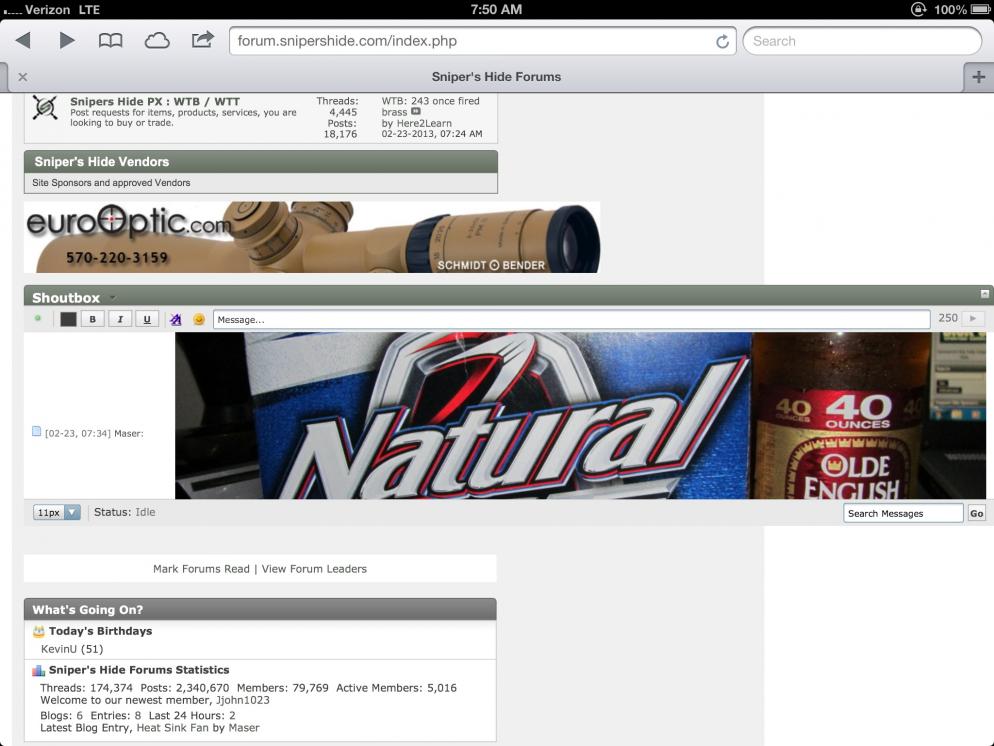Click the What's Going On? header
994x746 pixels.
pyautogui.click(x=260, y=609)
